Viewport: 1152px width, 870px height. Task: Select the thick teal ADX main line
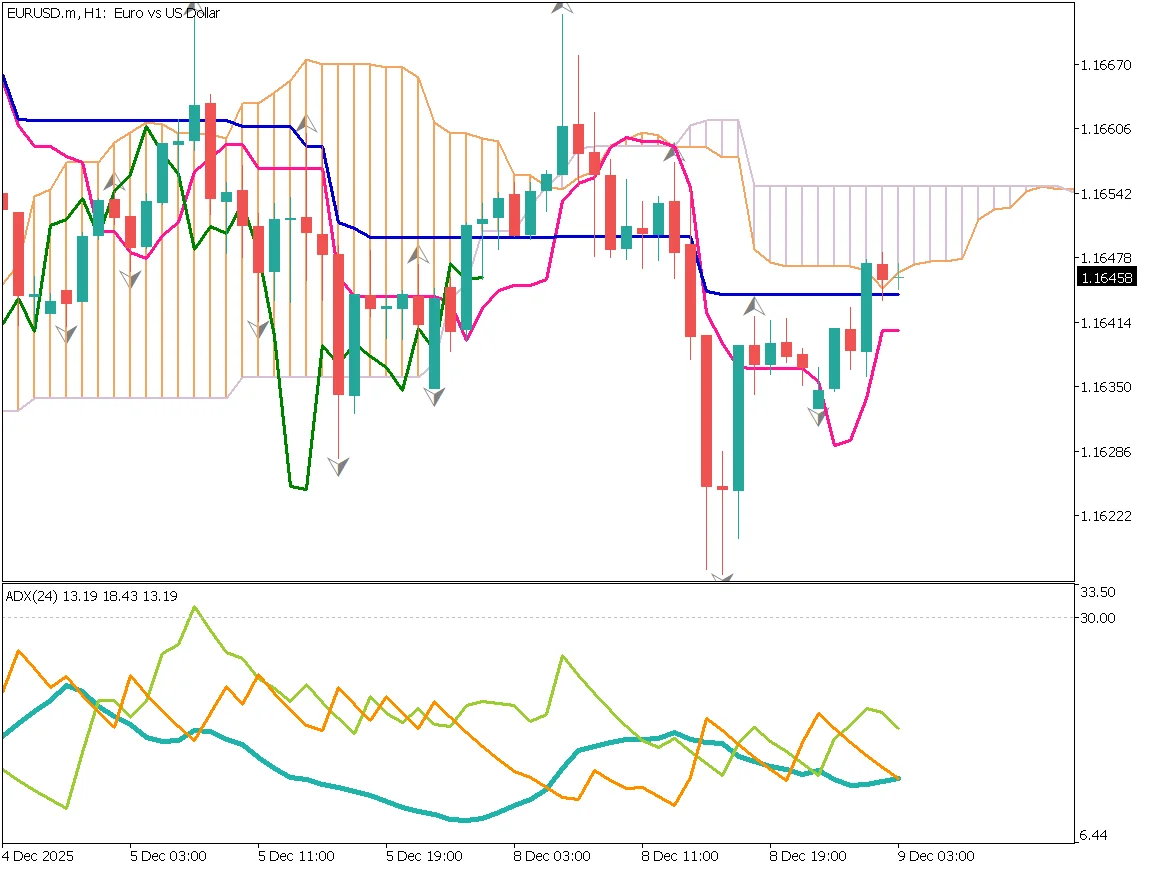coord(400,803)
